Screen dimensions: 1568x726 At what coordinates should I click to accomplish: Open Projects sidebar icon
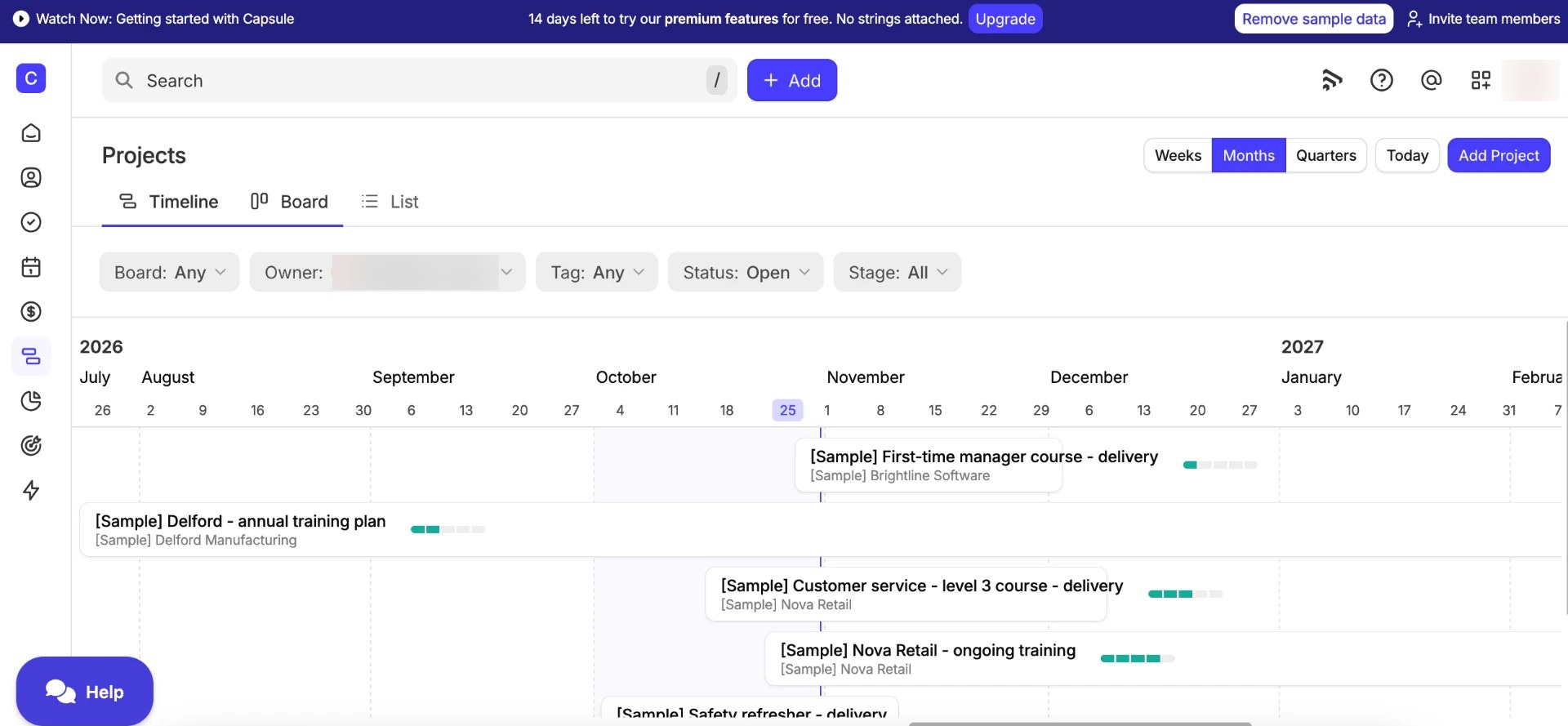[31, 356]
